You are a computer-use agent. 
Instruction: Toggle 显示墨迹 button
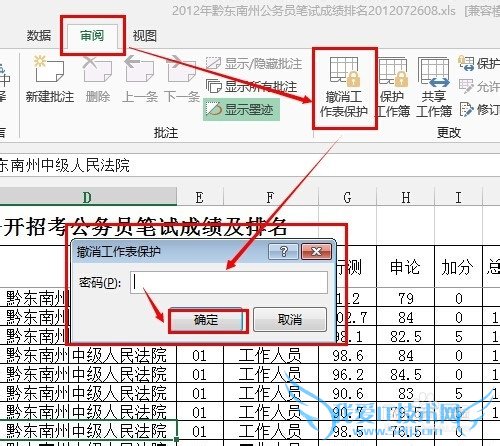click(x=241, y=109)
